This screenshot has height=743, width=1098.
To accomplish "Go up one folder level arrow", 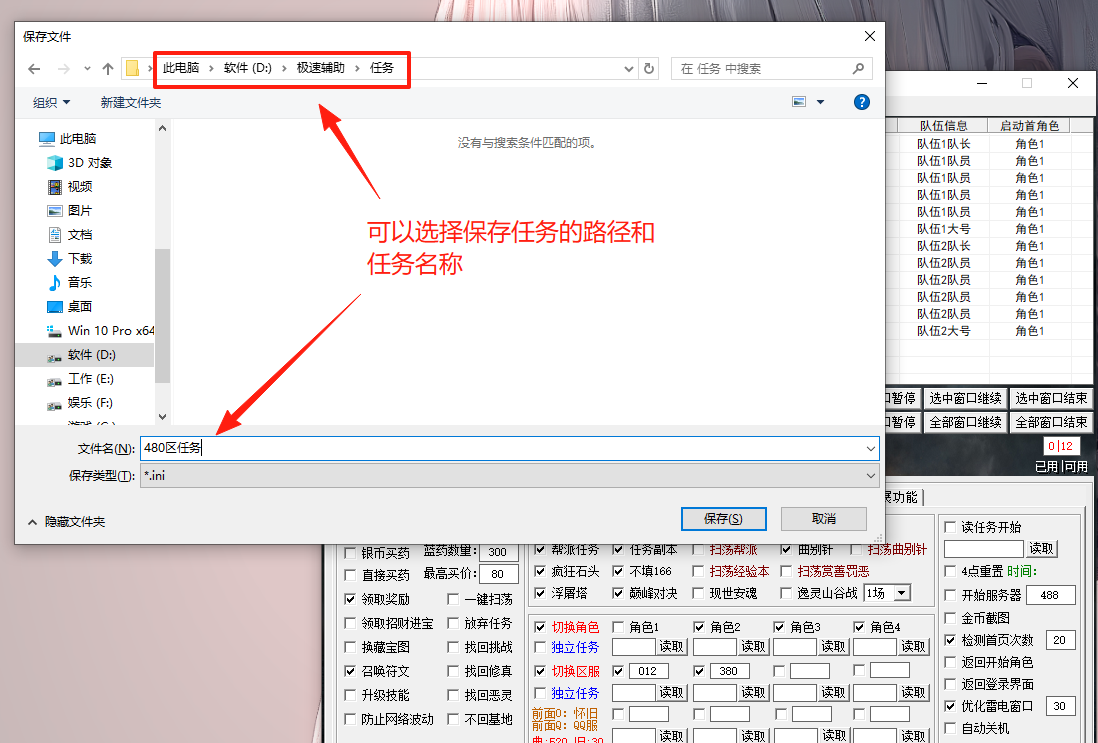I will (x=108, y=69).
